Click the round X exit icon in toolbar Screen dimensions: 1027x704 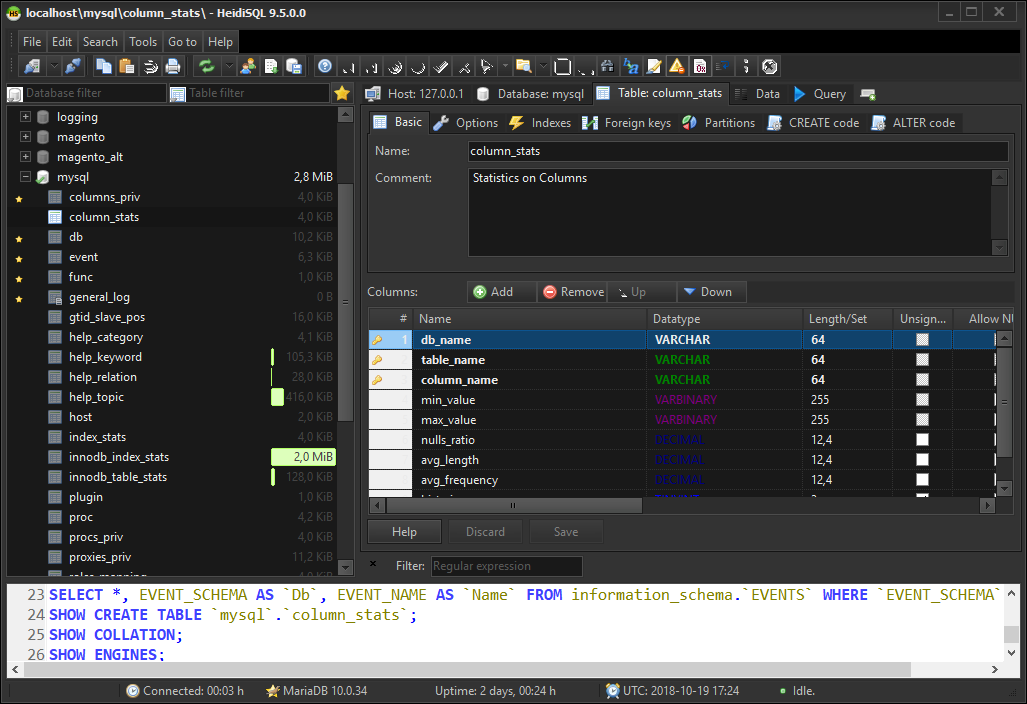(770, 66)
